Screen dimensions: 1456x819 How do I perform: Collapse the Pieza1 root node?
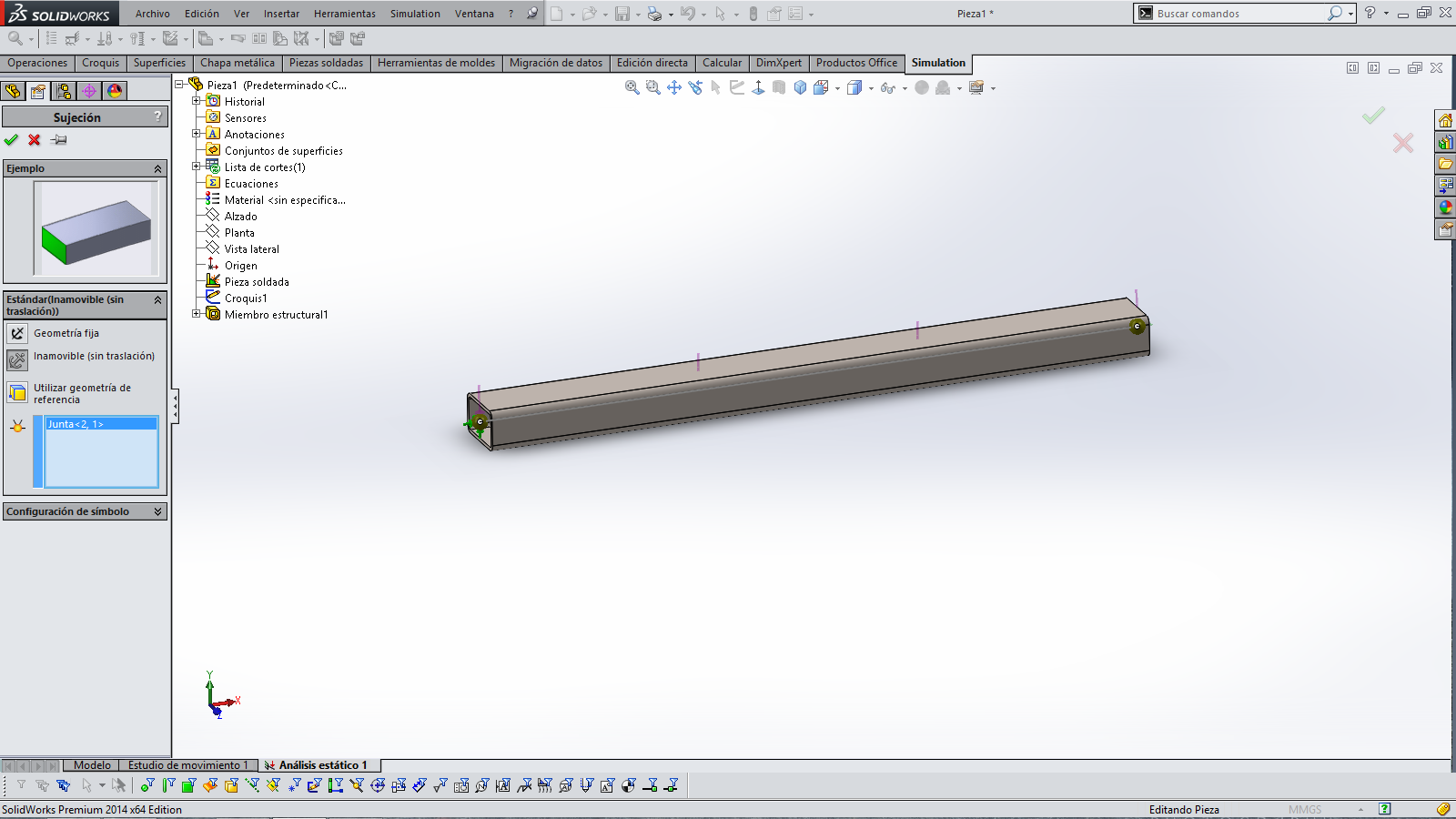(179, 85)
